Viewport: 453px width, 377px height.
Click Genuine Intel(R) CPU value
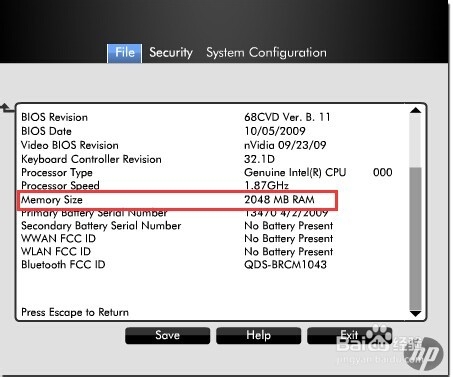tap(295, 172)
